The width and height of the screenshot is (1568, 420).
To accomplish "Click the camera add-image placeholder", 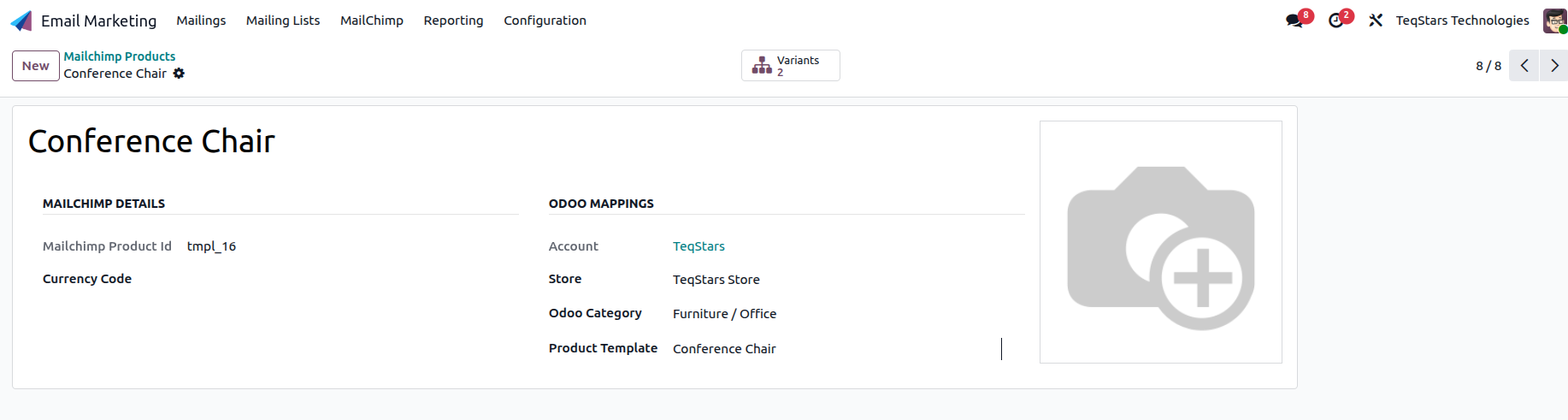I will [1161, 242].
